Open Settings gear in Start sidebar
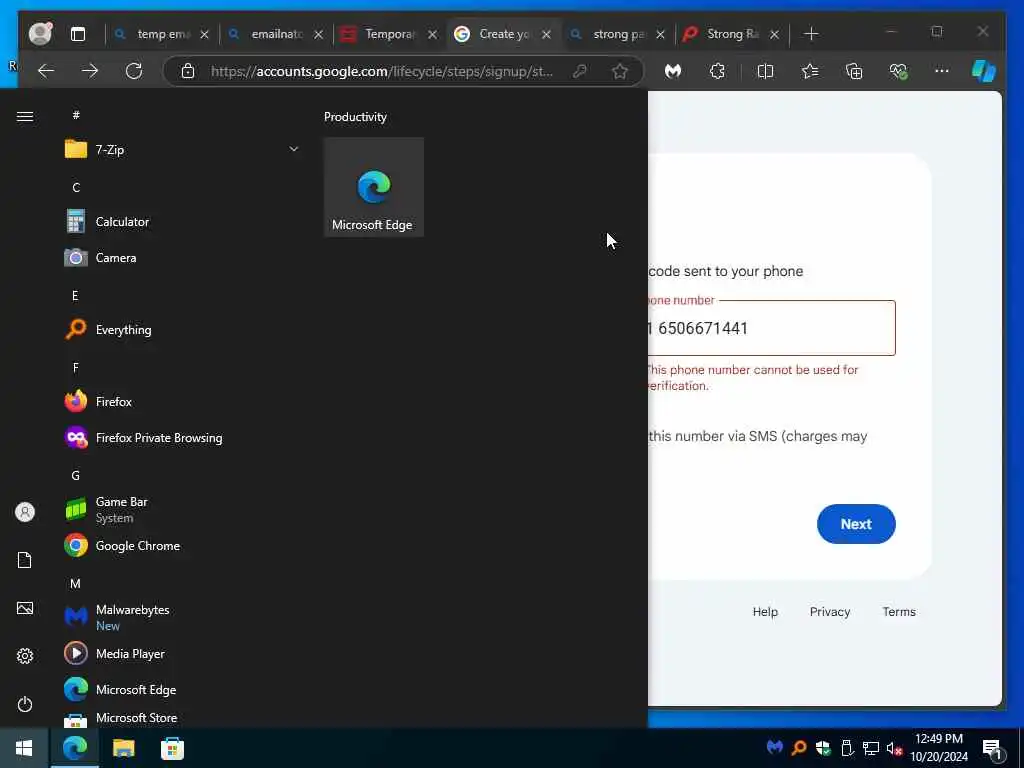Screen dimensions: 1024x768 (25, 656)
